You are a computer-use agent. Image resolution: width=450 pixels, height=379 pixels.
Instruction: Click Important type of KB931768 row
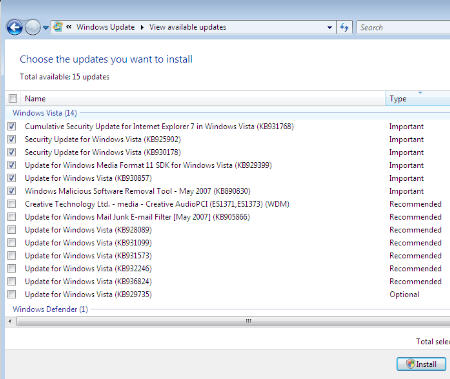406,126
